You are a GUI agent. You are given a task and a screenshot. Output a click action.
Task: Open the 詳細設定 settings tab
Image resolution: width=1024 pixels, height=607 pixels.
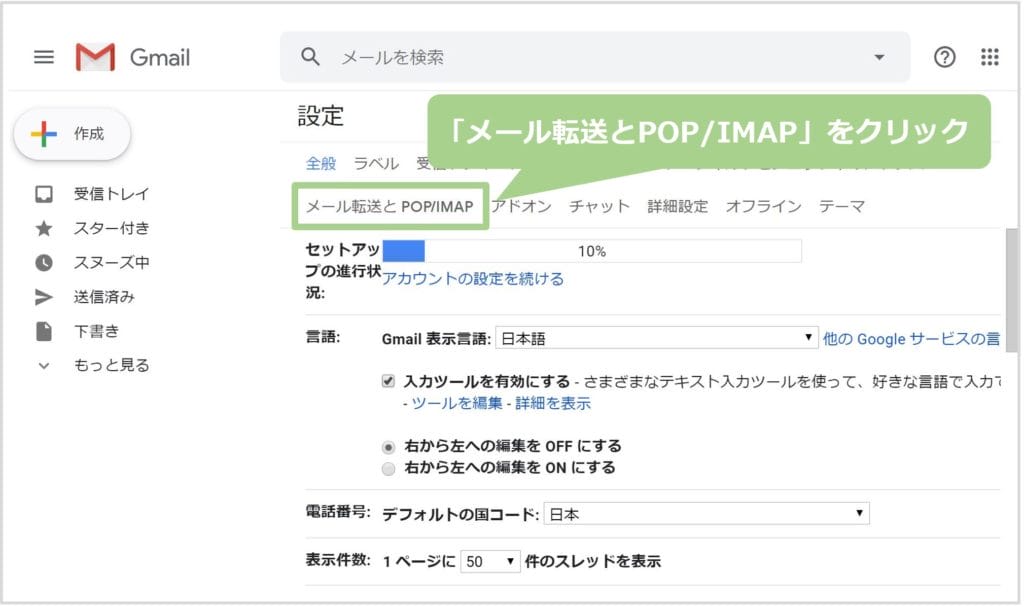click(677, 206)
